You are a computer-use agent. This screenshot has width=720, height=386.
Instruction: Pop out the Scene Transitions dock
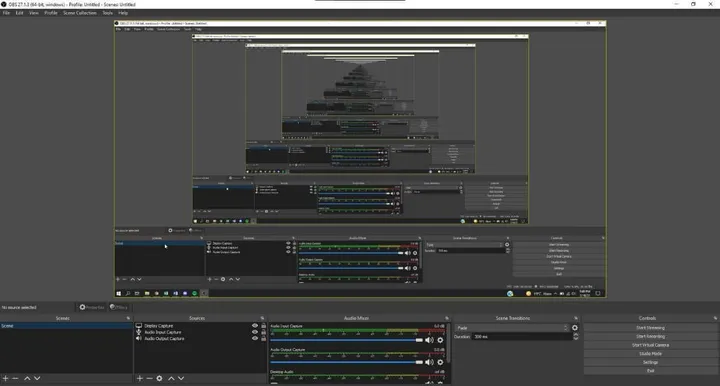pos(575,318)
